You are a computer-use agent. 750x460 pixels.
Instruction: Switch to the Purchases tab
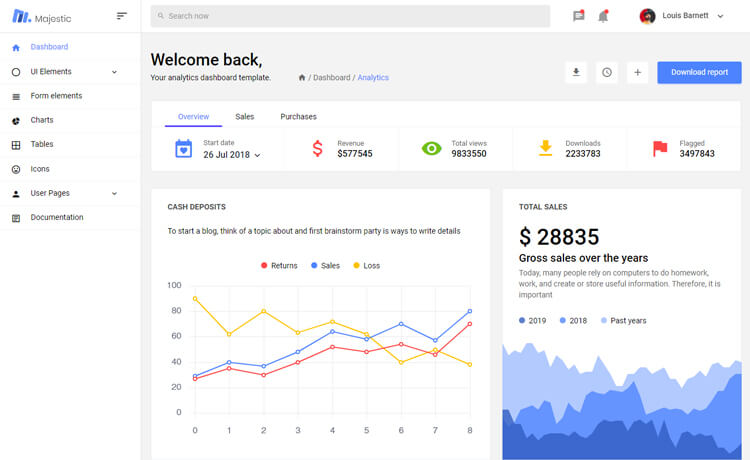298,117
